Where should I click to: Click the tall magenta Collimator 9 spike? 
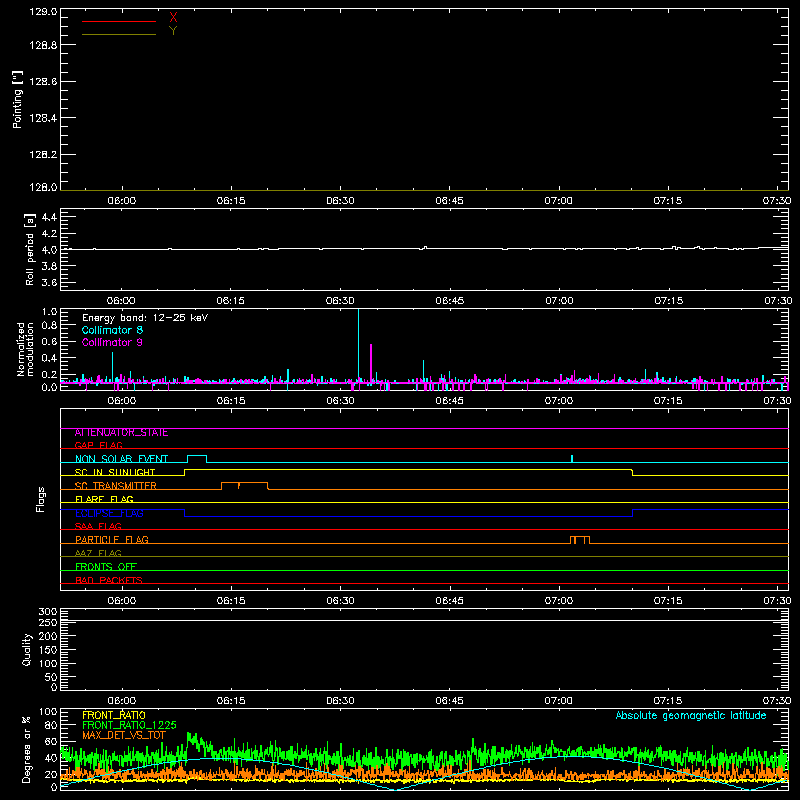[371, 363]
